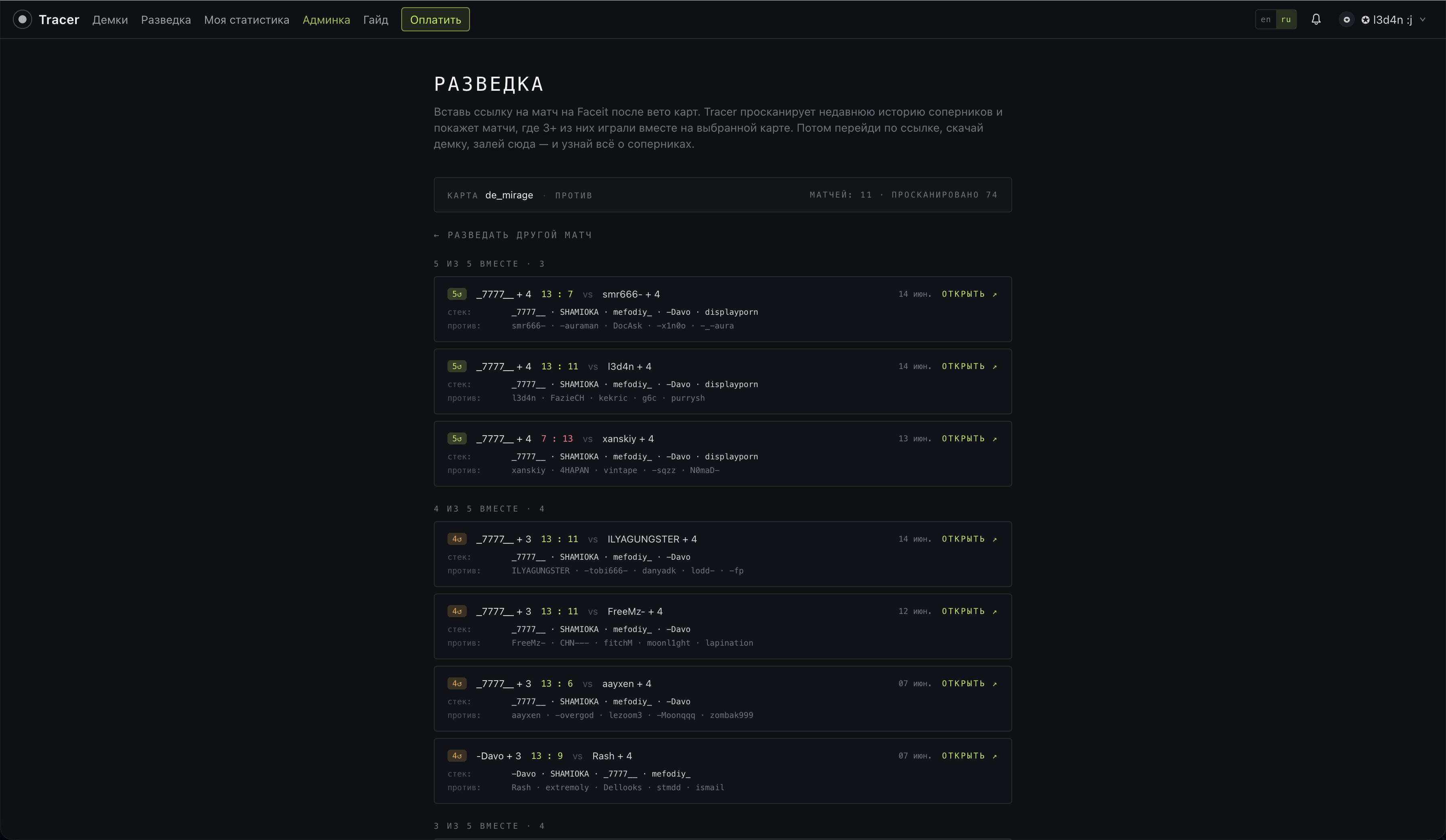Image resolution: width=1446 pixels, height=840 pixels.
Task: Click opponent extremoly name
Action: pyautogui.click(x=567, y=788)
